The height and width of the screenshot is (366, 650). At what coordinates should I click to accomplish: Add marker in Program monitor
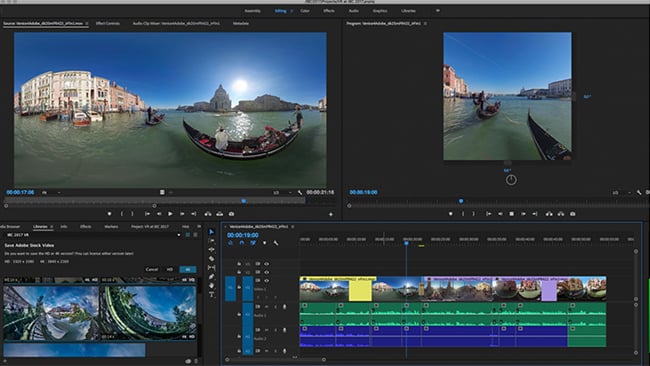451,214
